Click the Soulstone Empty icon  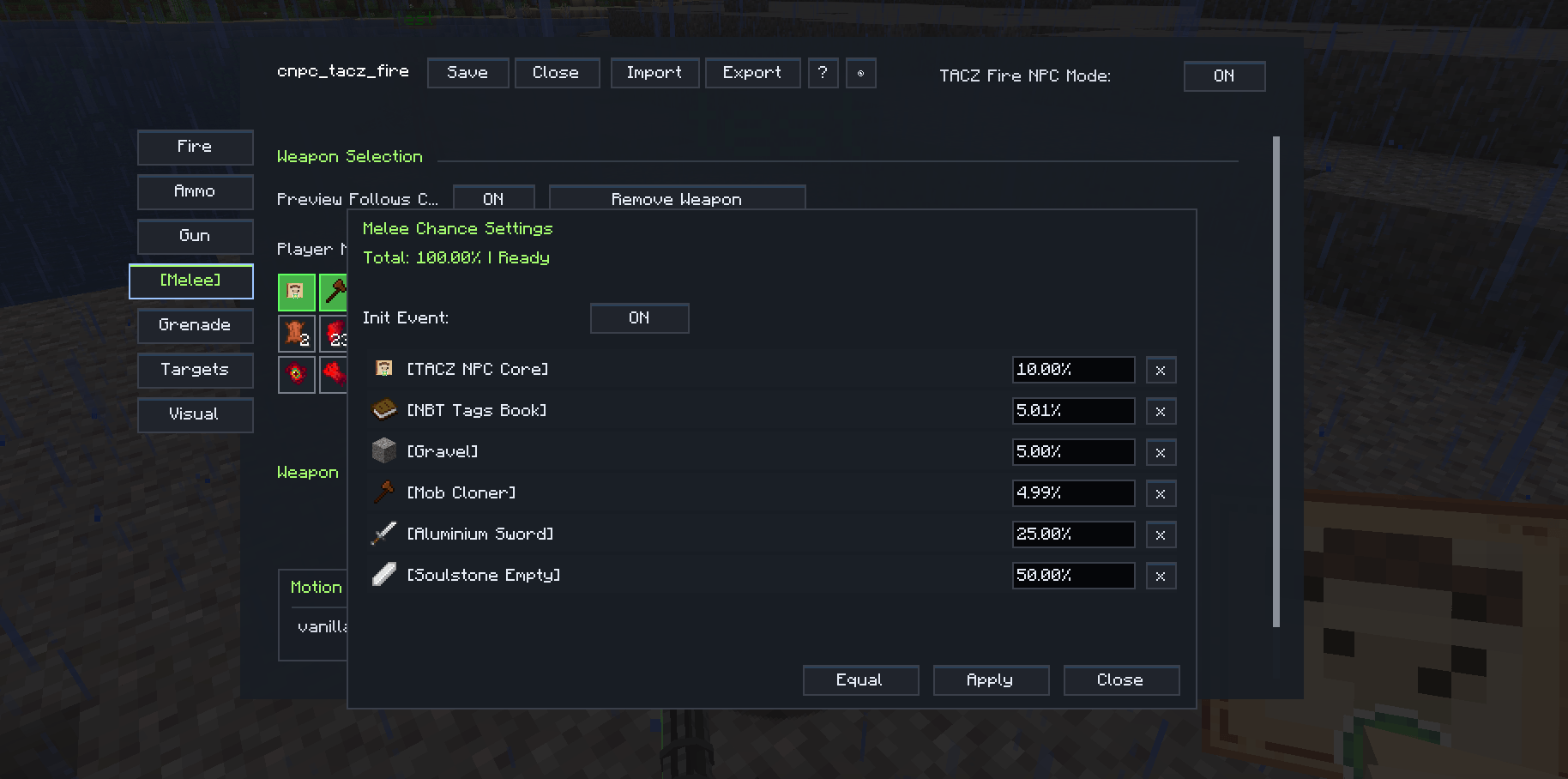pyautogui.click(x=384, y=575)
